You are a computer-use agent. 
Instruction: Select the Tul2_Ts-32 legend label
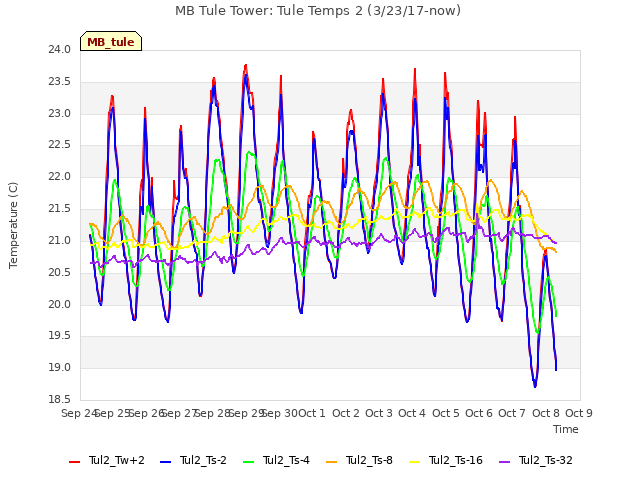click(x=546, y=460)
